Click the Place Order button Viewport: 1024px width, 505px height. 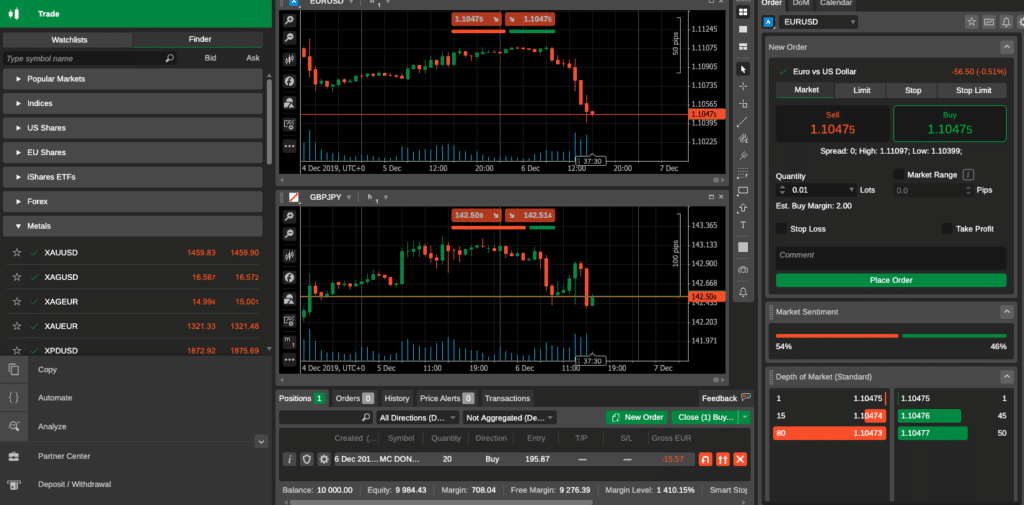pos(891,280)
